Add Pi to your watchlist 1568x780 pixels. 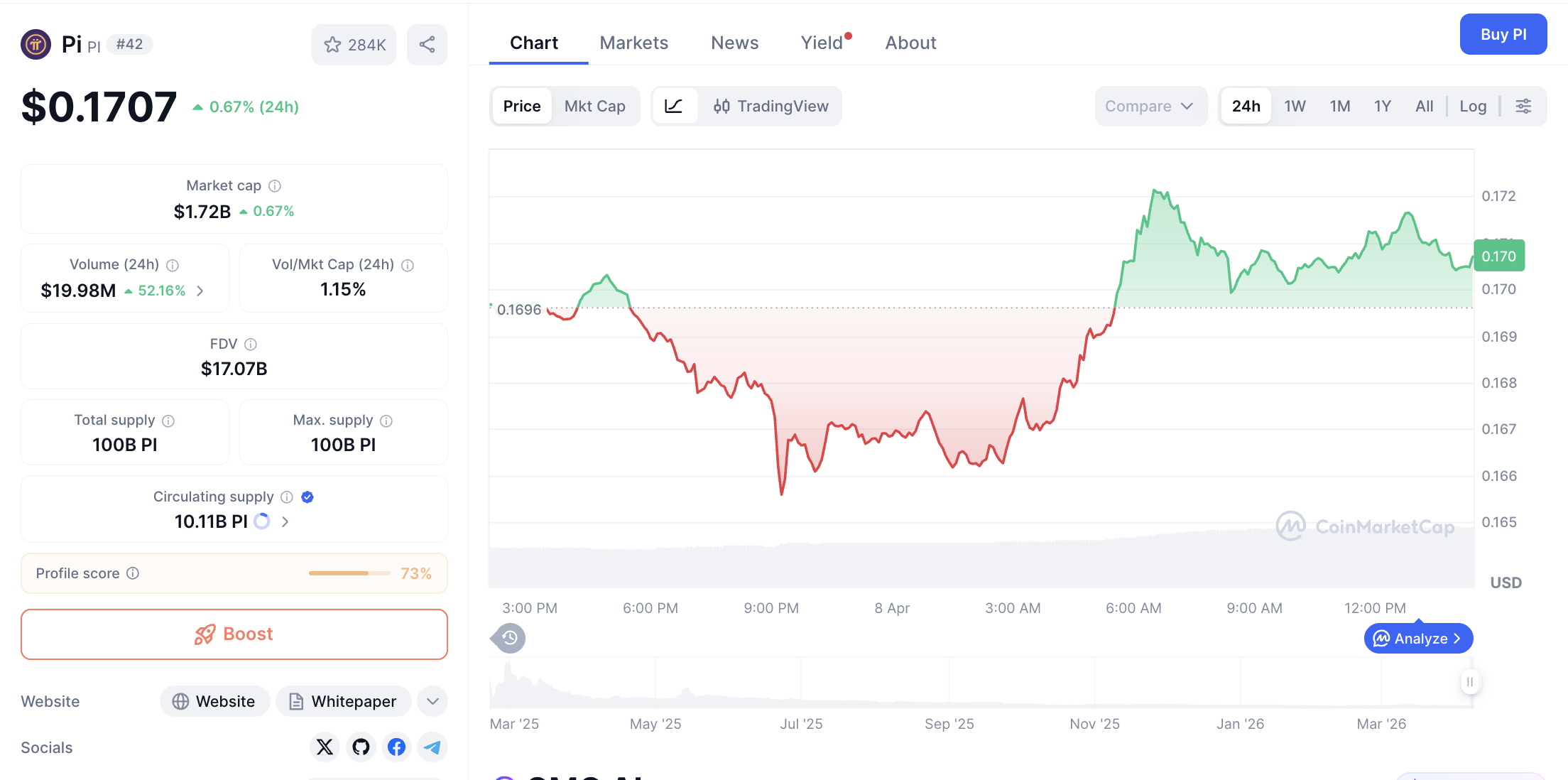[x=353, y=44]
